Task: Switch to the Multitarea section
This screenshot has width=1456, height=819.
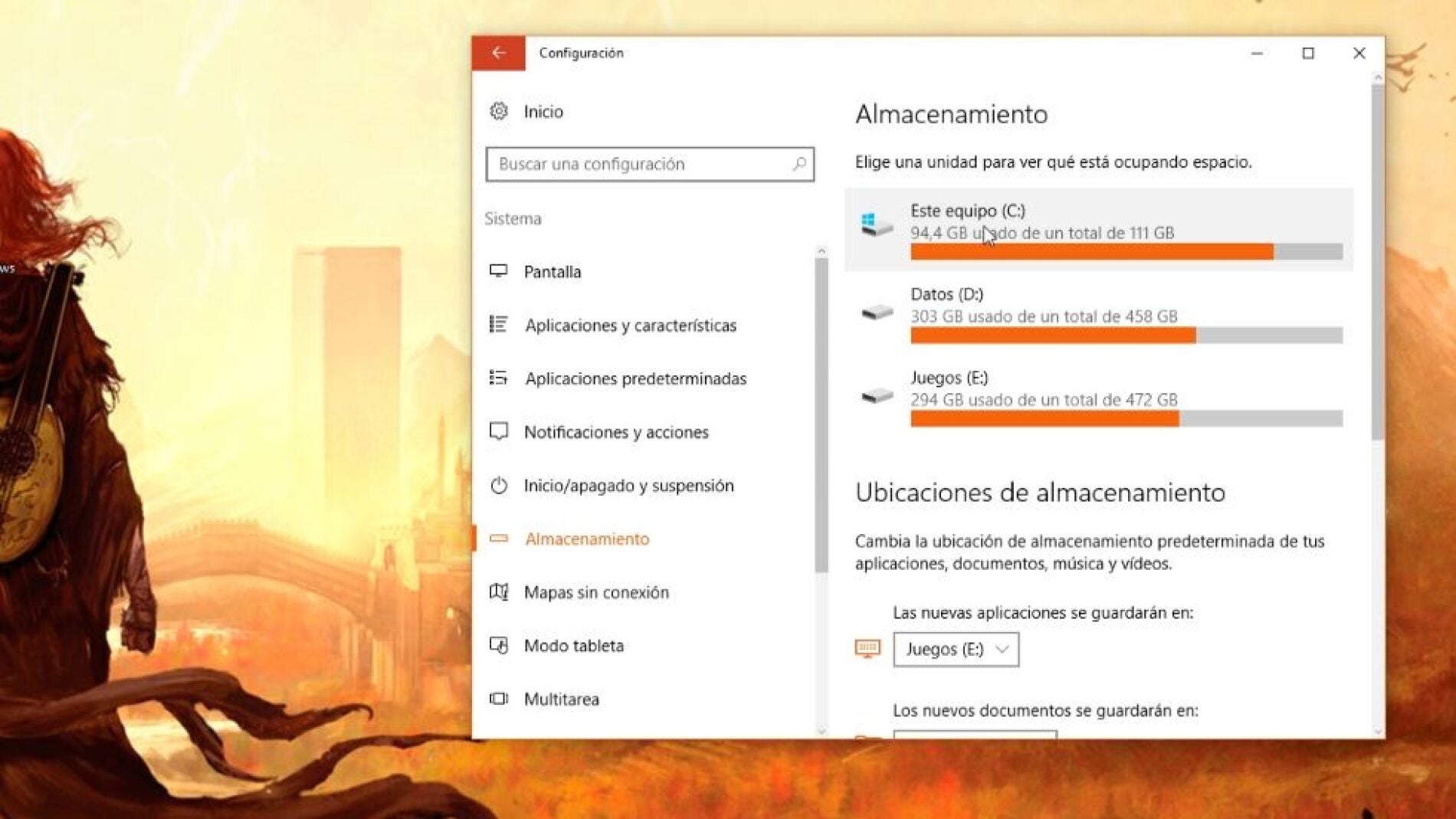Action: pyautogui.click(x=561, y=699)
